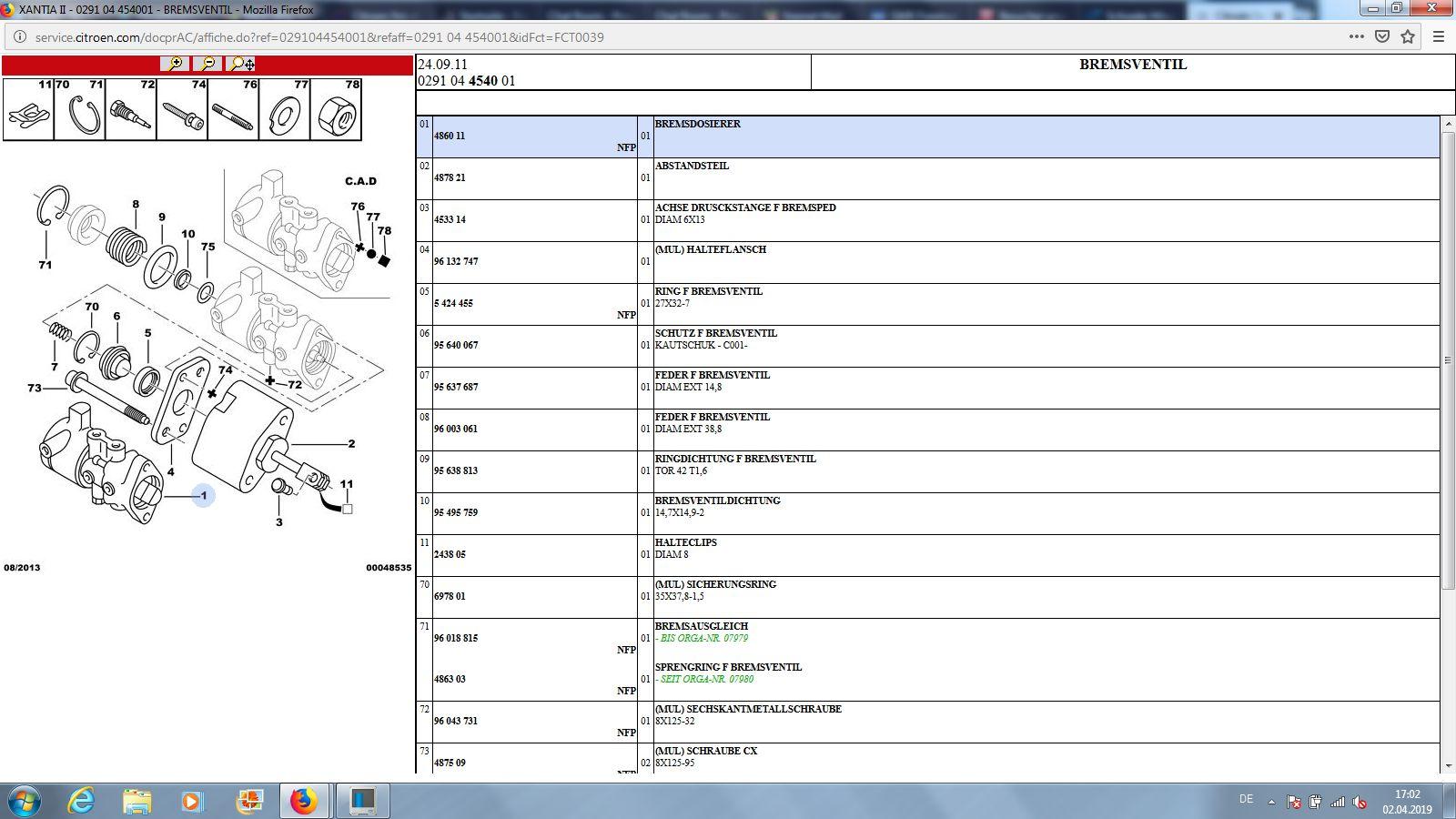The image size is (1456, 819).
Task: Click part number 95 637 687
Action: [456, 388]
